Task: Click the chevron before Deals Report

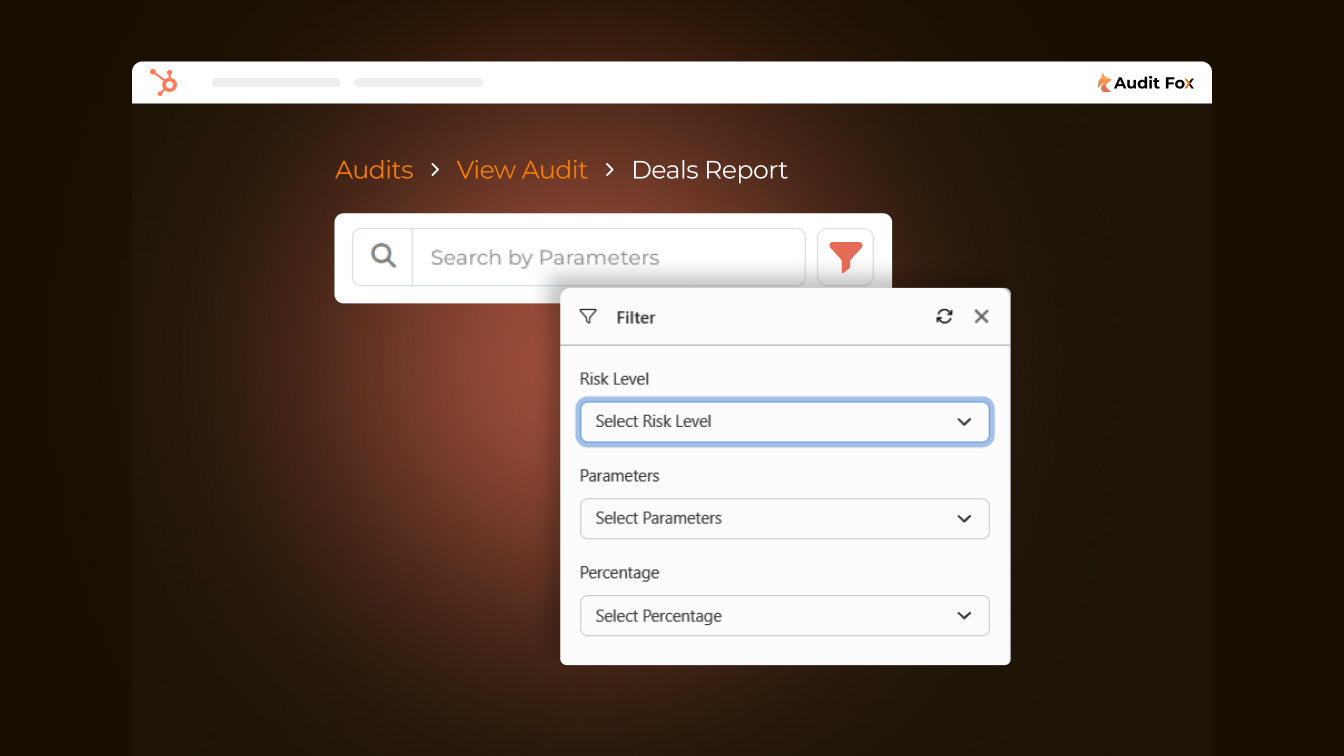Action: [x=610, y=170]
